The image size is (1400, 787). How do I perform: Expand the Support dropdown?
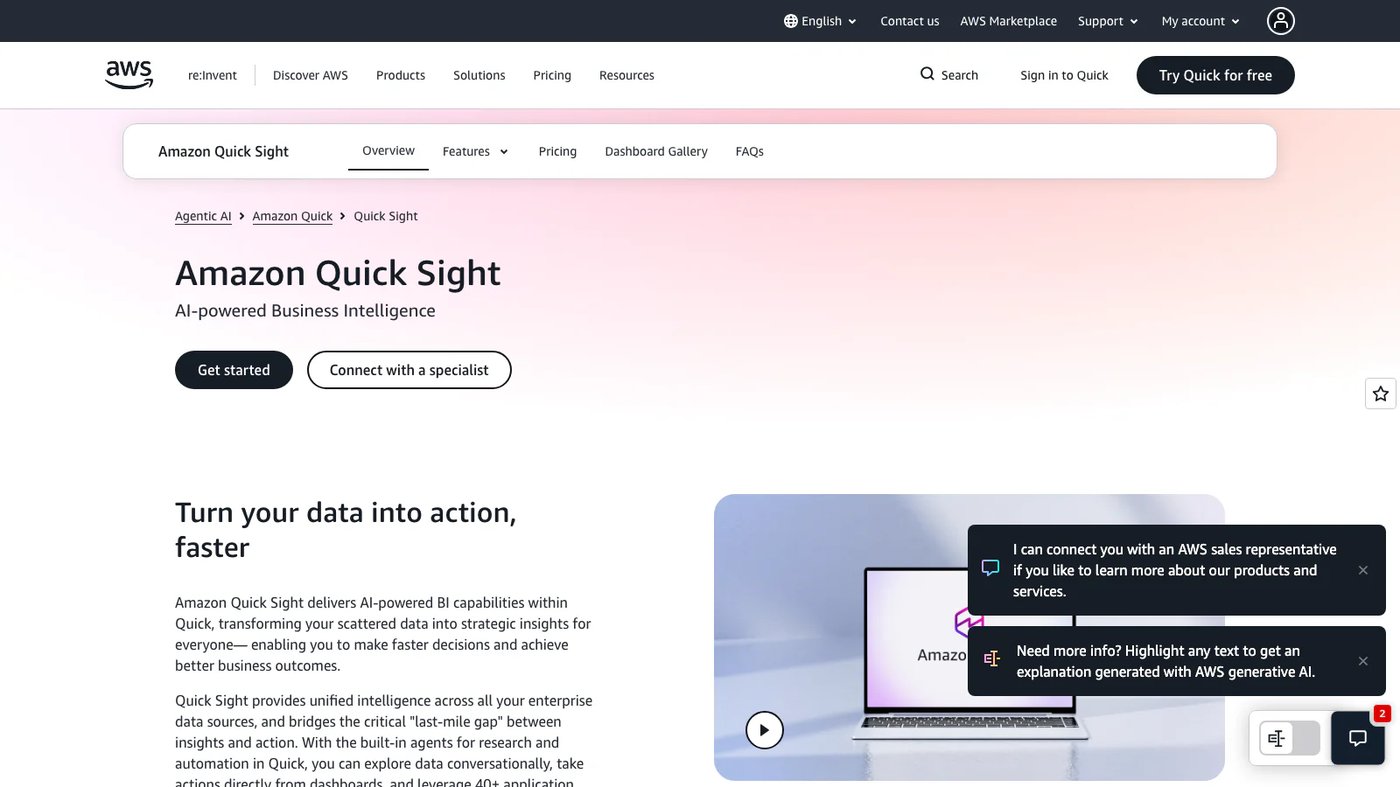pyautogui.click(x=1108, y=21)
